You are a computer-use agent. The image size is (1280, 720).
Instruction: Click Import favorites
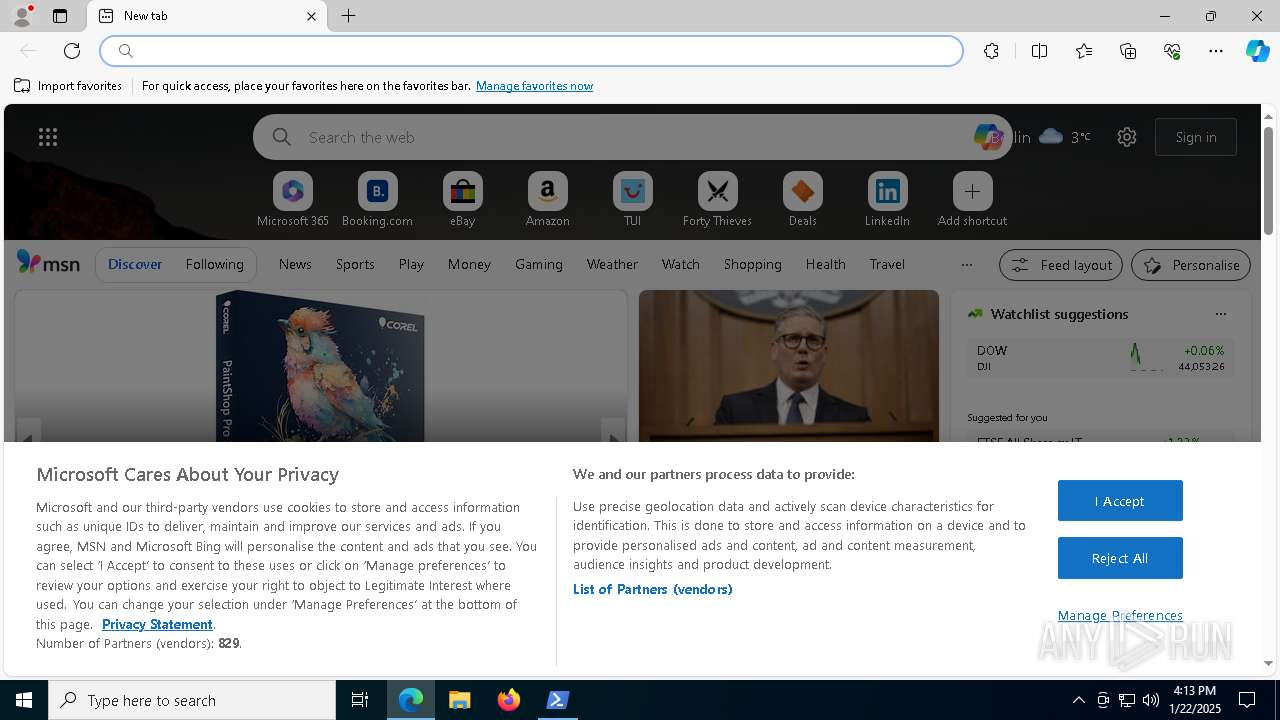(68, 86)
